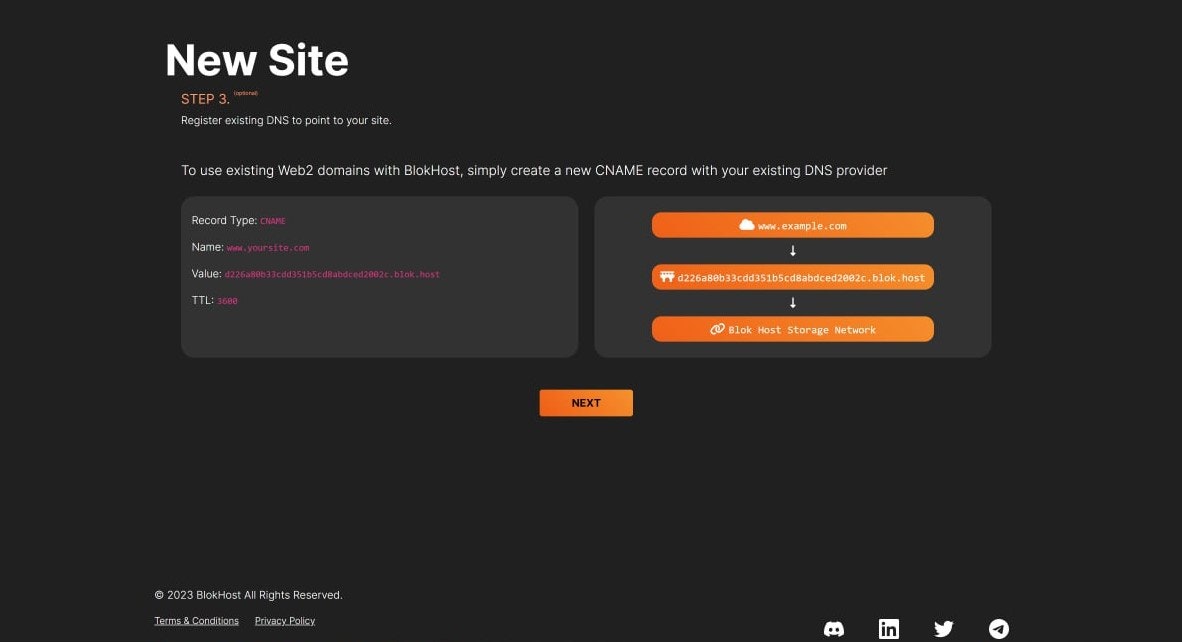Open the Discord icon in the footer

[x=834, y=629]
